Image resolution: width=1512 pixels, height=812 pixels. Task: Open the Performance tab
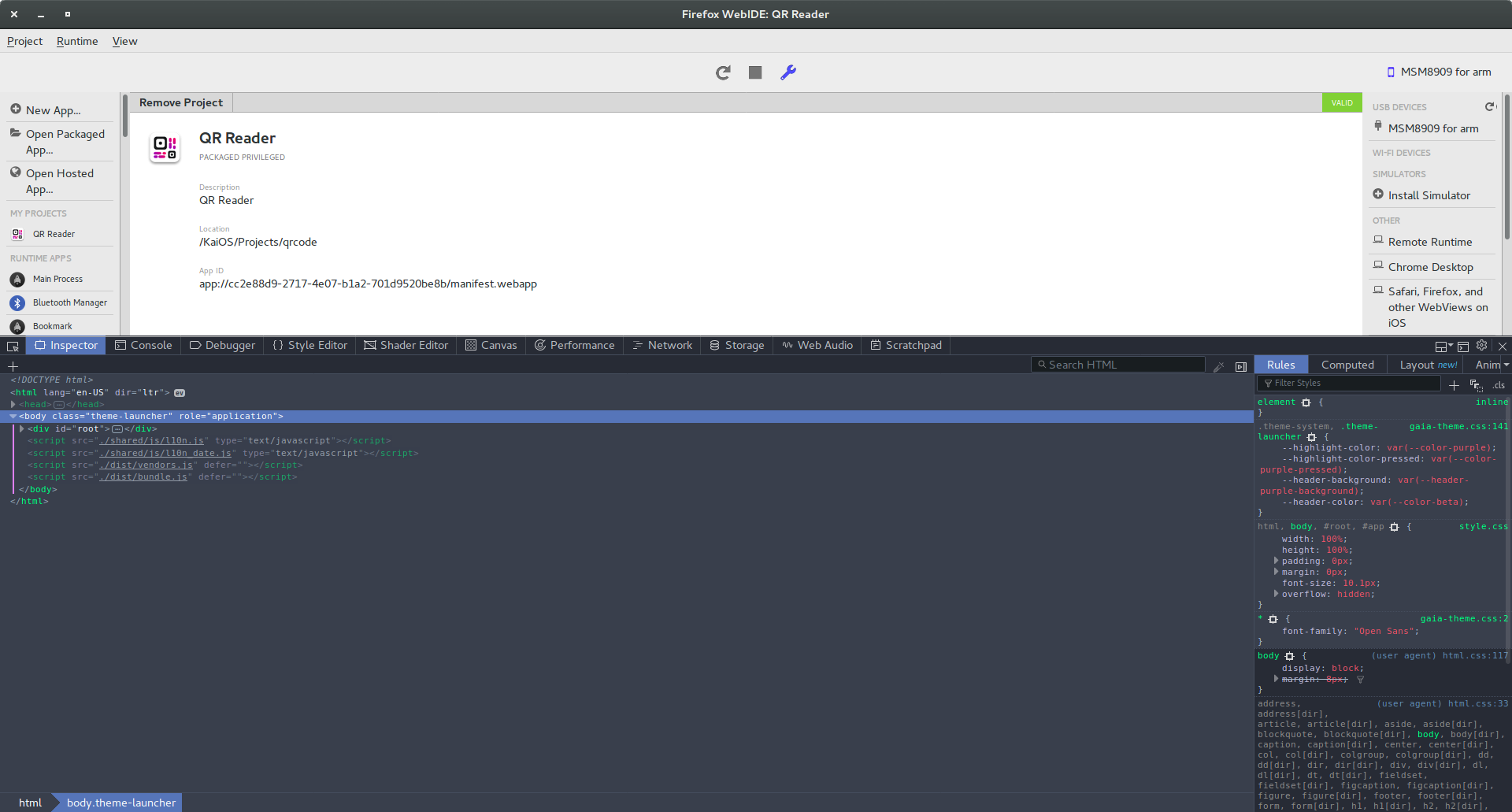pyautogui.click(x=575, y=346)
